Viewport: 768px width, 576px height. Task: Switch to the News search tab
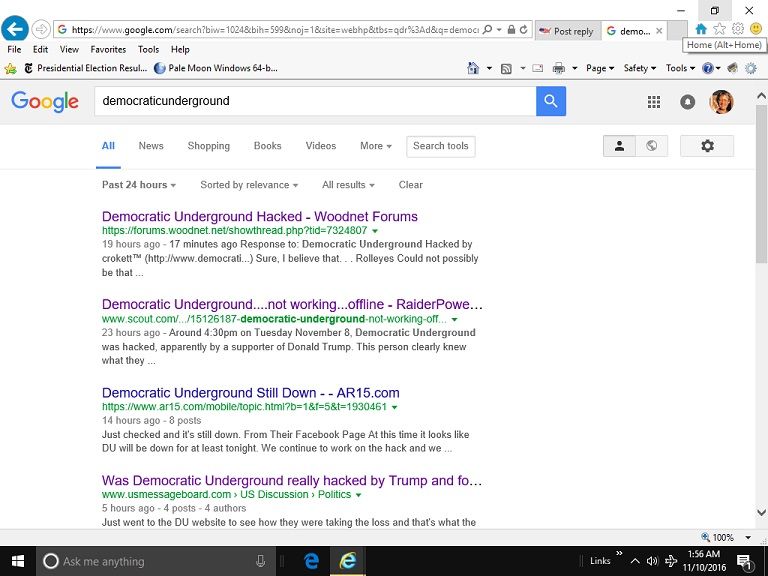pos(151,146)
